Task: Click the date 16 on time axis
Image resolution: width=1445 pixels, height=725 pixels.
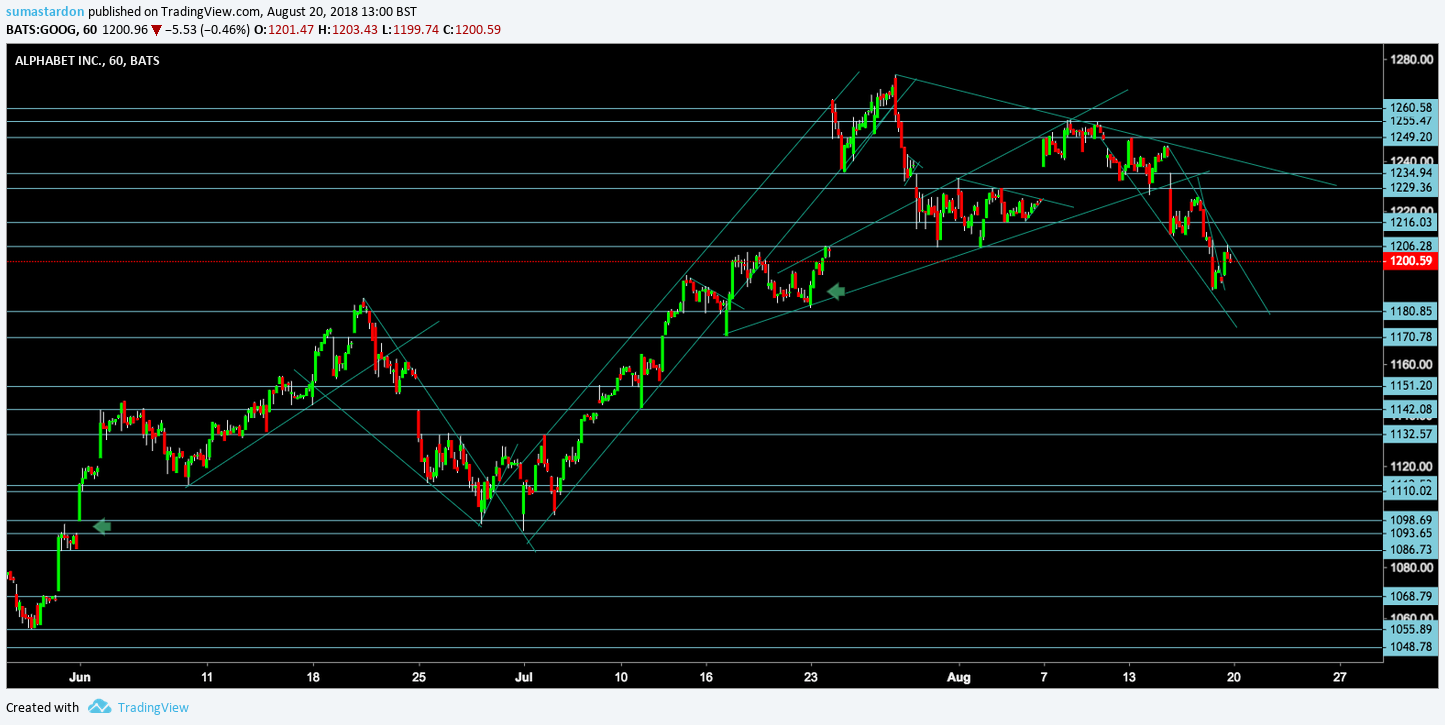Action: (x=706, y=675)
